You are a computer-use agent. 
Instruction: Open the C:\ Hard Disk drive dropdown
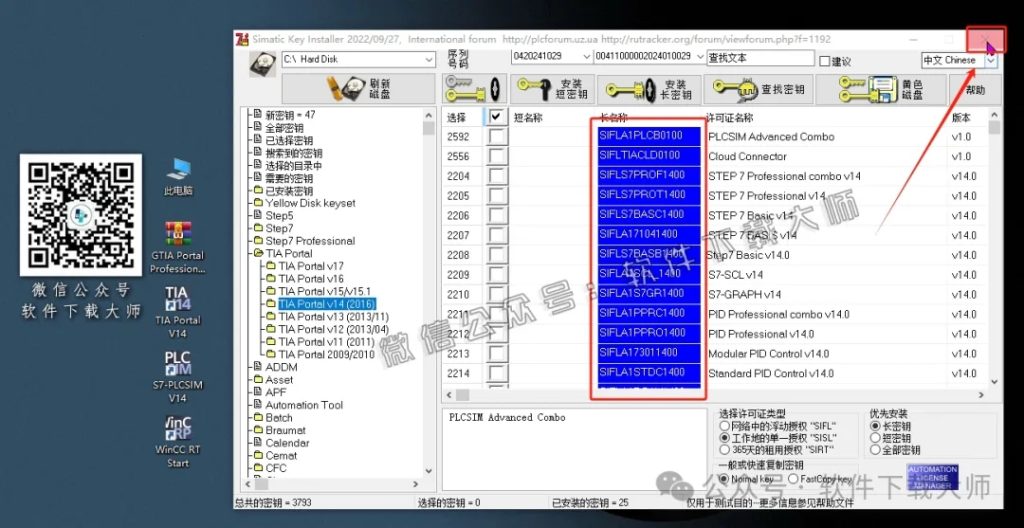coord(429,59)
